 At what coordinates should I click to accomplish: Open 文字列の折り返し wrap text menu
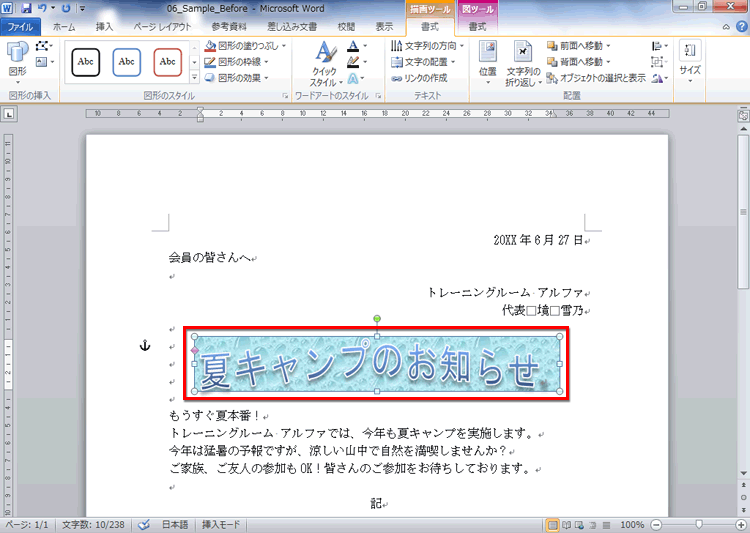pos(523,64)
